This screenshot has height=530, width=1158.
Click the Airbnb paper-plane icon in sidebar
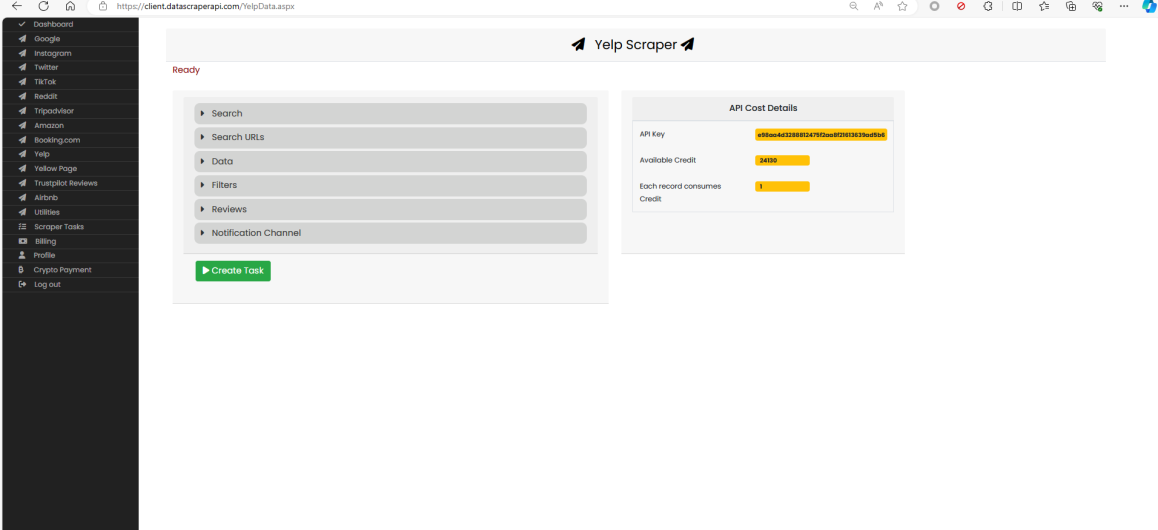(22, 198)
